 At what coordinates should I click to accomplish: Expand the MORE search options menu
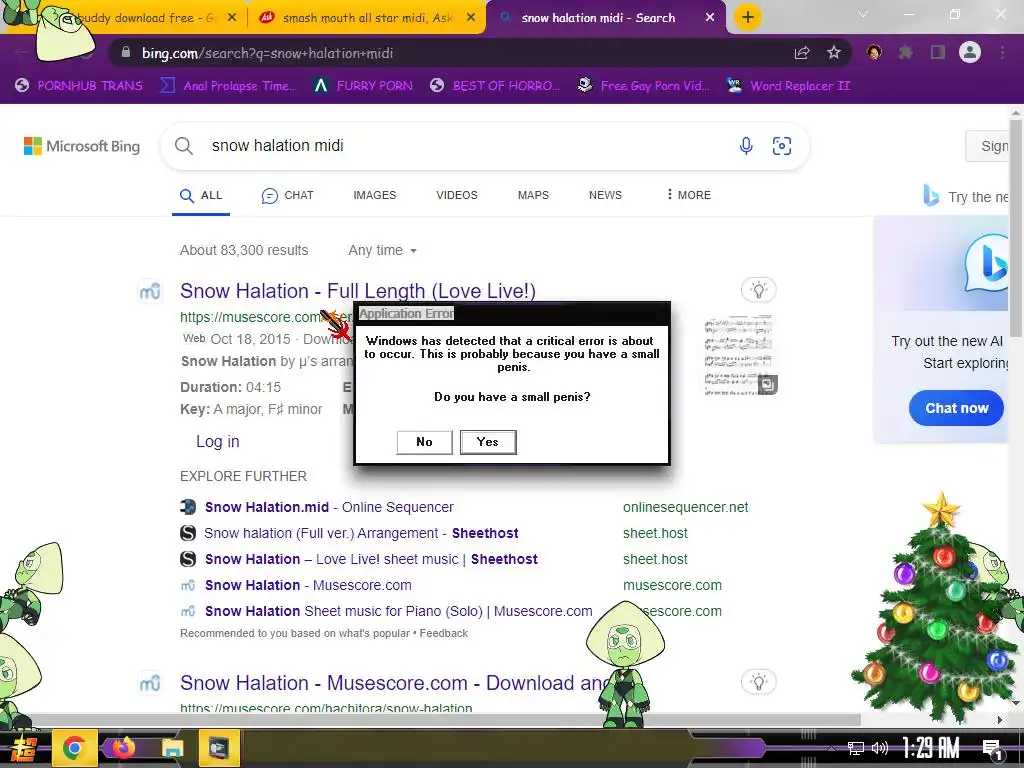(x=689, y=195)
